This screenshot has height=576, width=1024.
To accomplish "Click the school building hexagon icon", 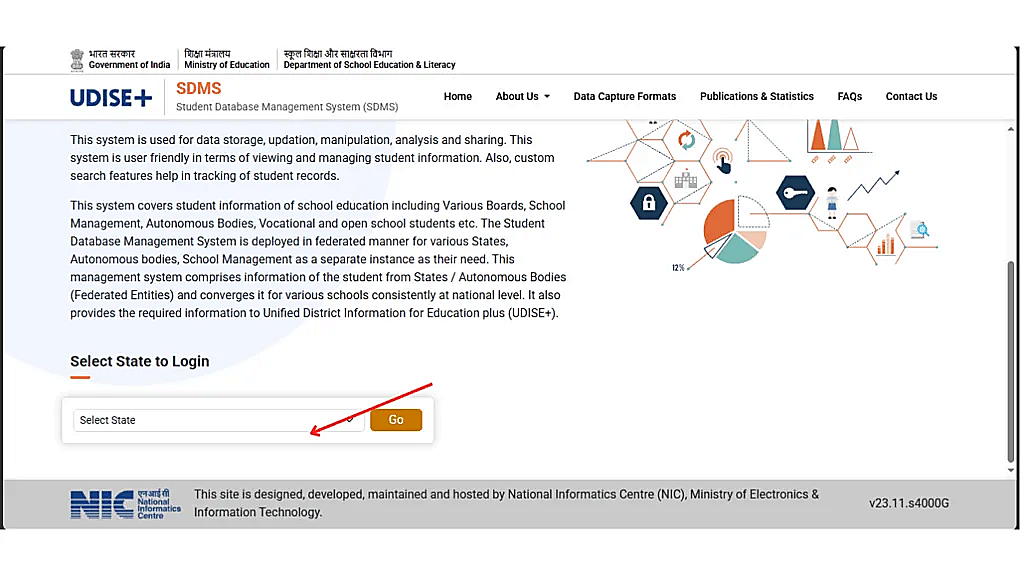I will click(685, 179).
